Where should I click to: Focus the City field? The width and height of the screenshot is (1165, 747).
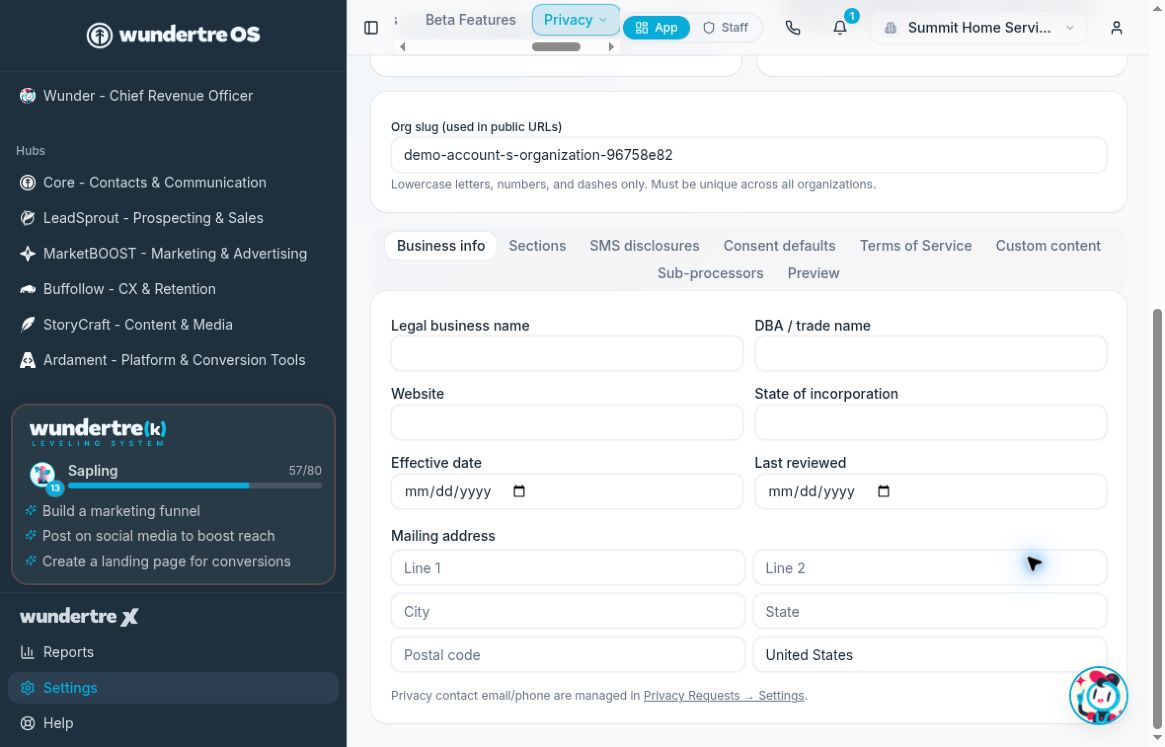(568, 612)
